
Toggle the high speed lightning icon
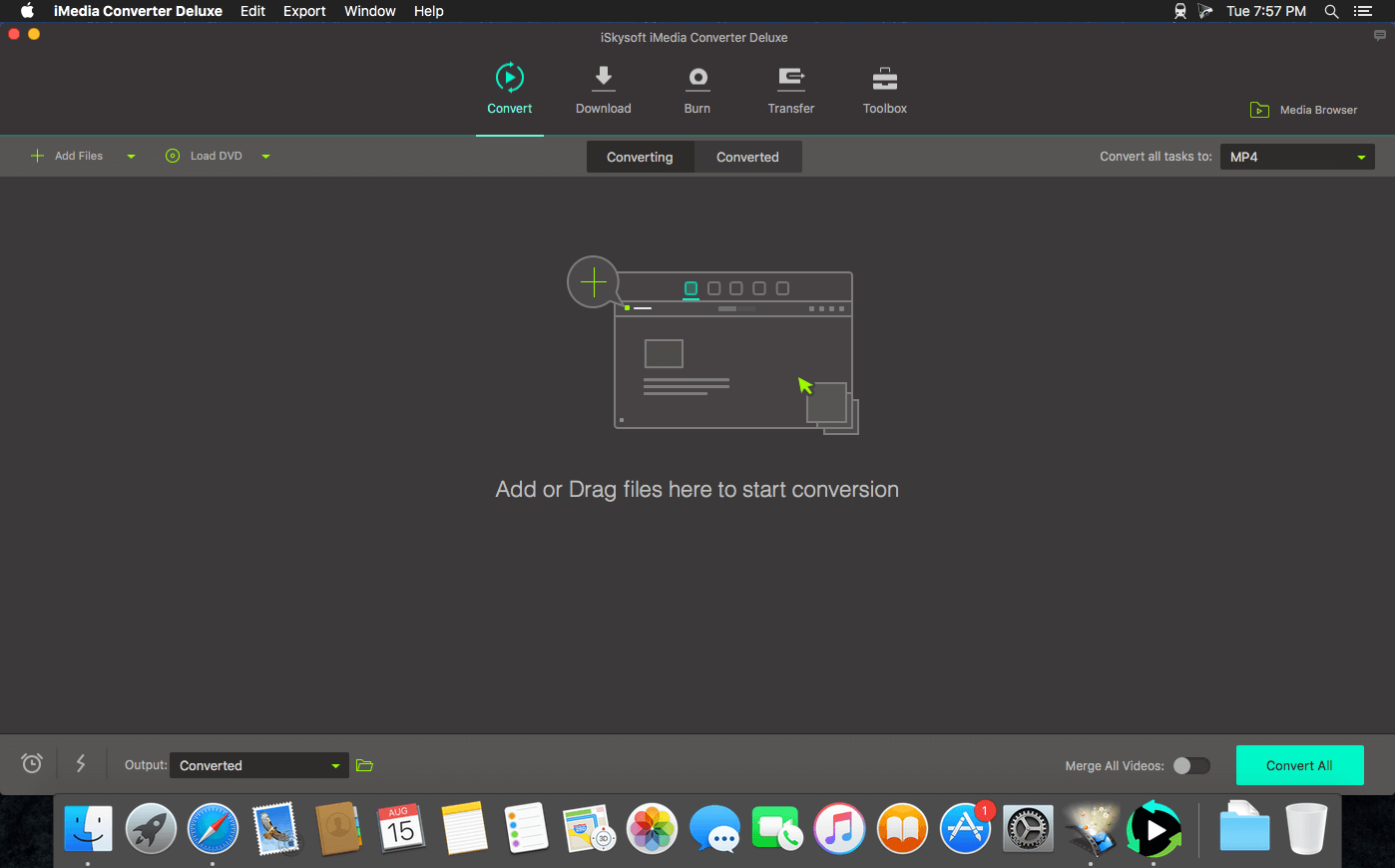[x=81, y=763]
